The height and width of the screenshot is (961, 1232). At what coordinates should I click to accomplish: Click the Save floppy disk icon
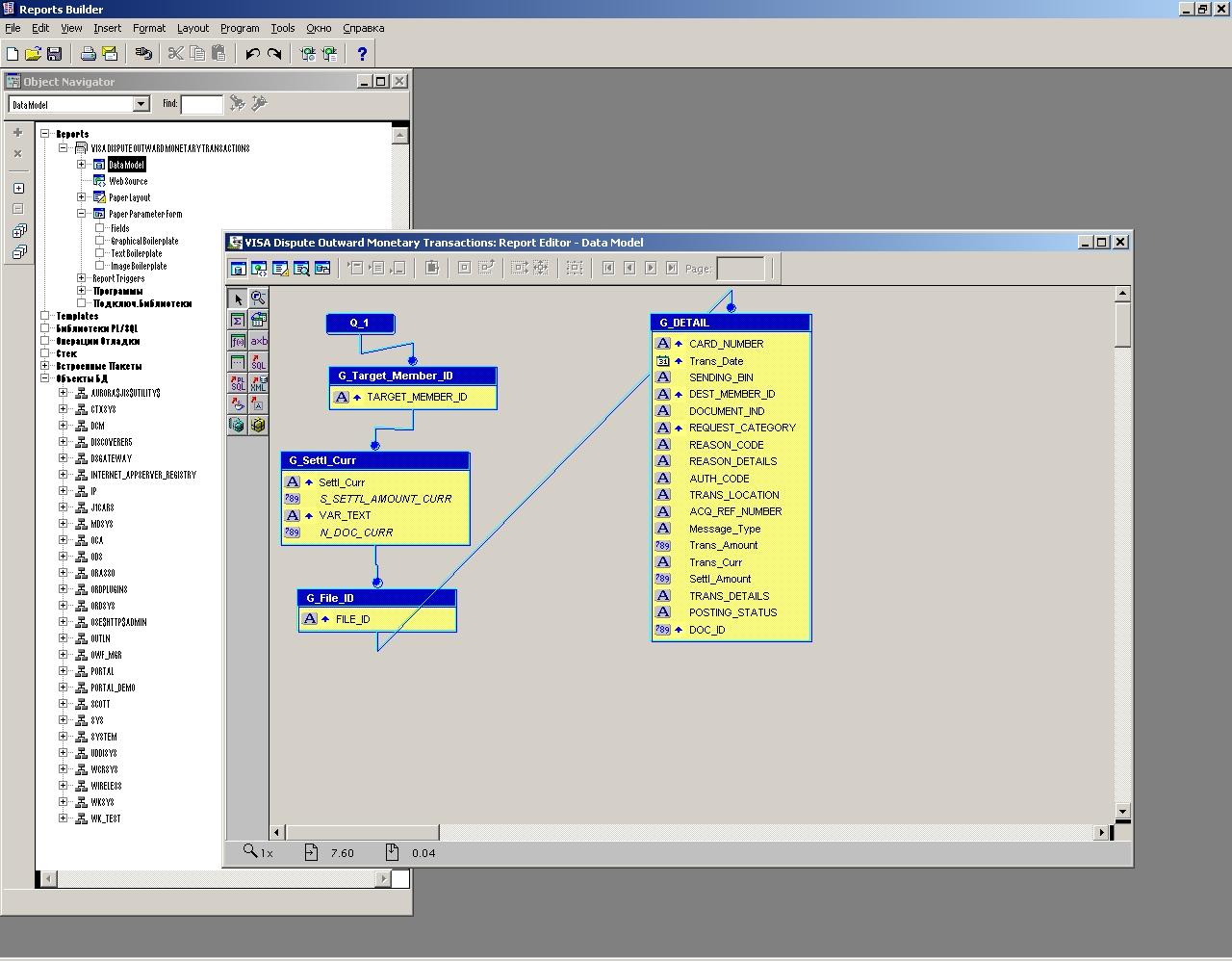pos(54,54)
